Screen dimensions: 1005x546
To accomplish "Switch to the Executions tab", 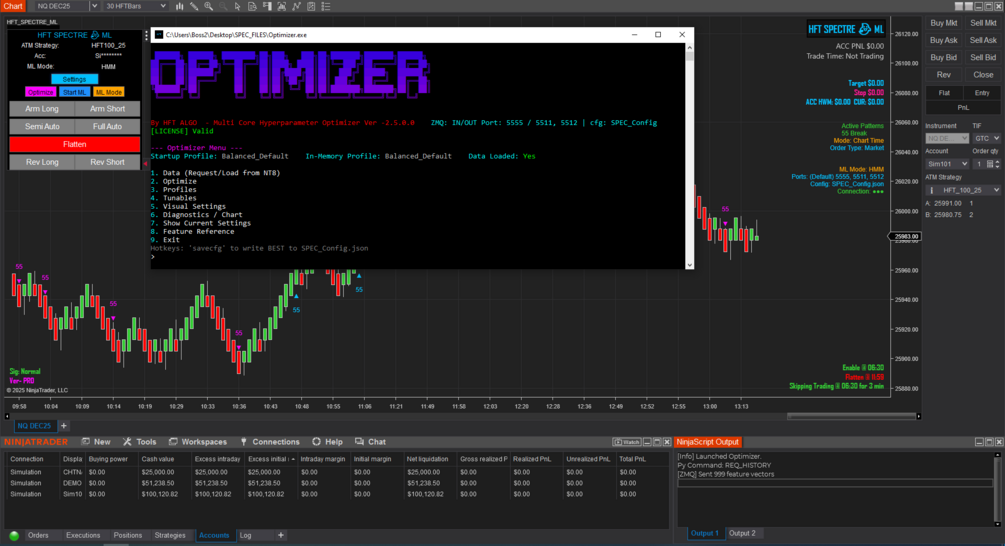I will (83, 536).
